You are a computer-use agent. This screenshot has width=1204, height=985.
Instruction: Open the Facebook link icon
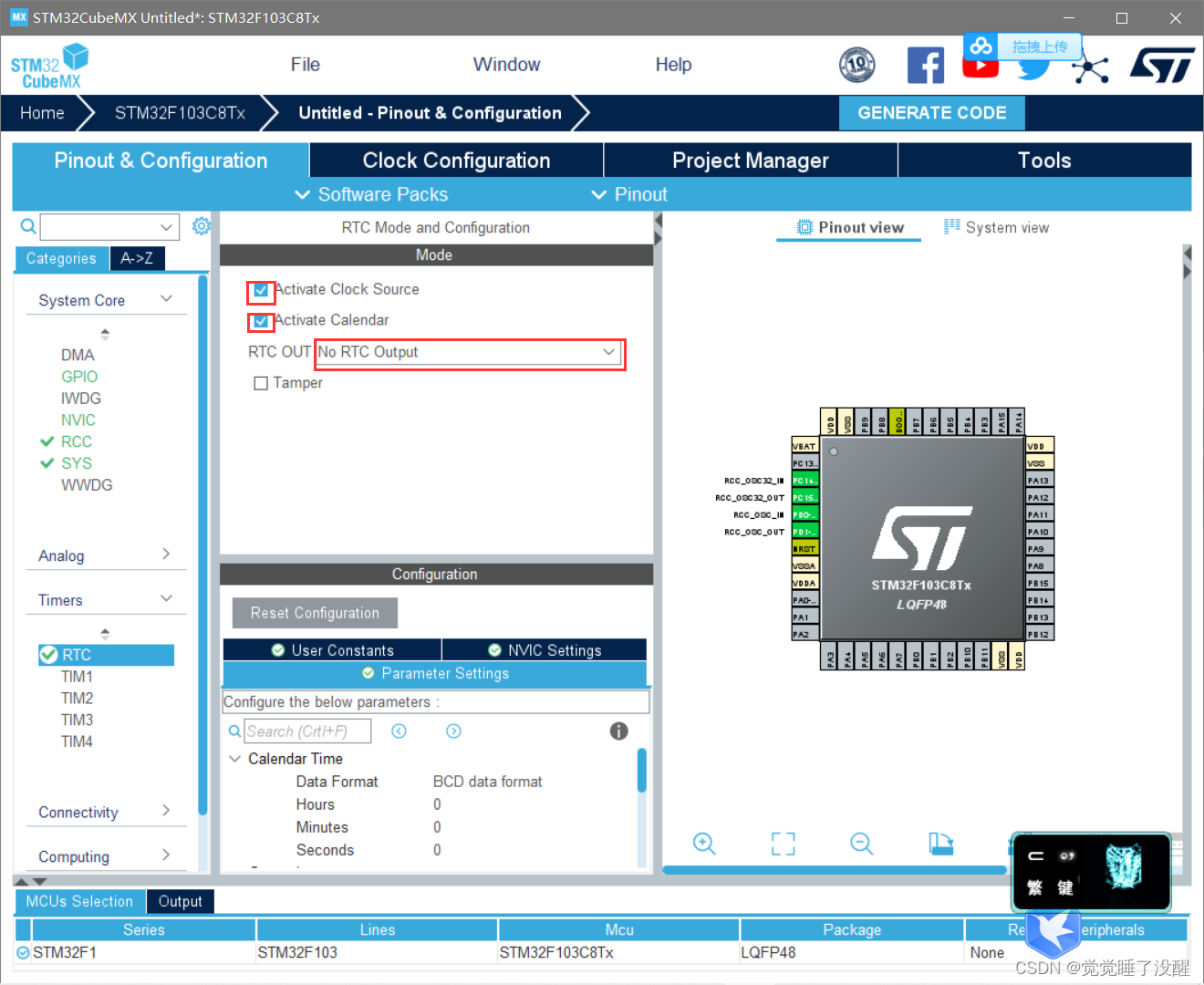(x=925, y=65)
